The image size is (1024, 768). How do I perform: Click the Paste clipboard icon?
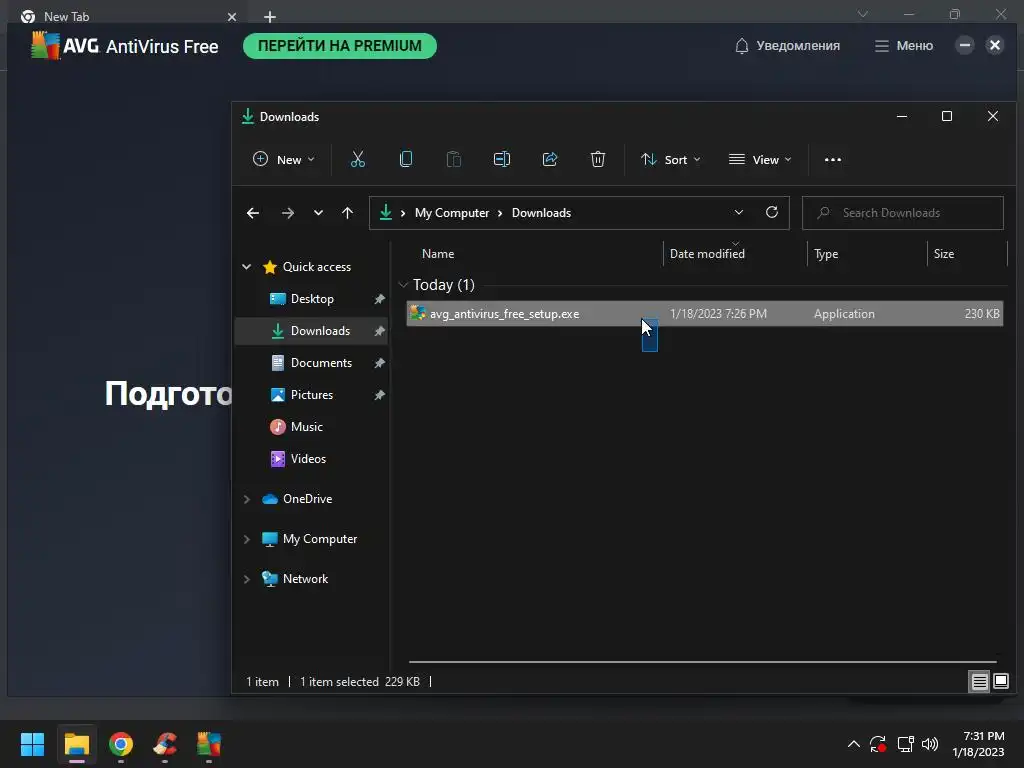[453, 159]
